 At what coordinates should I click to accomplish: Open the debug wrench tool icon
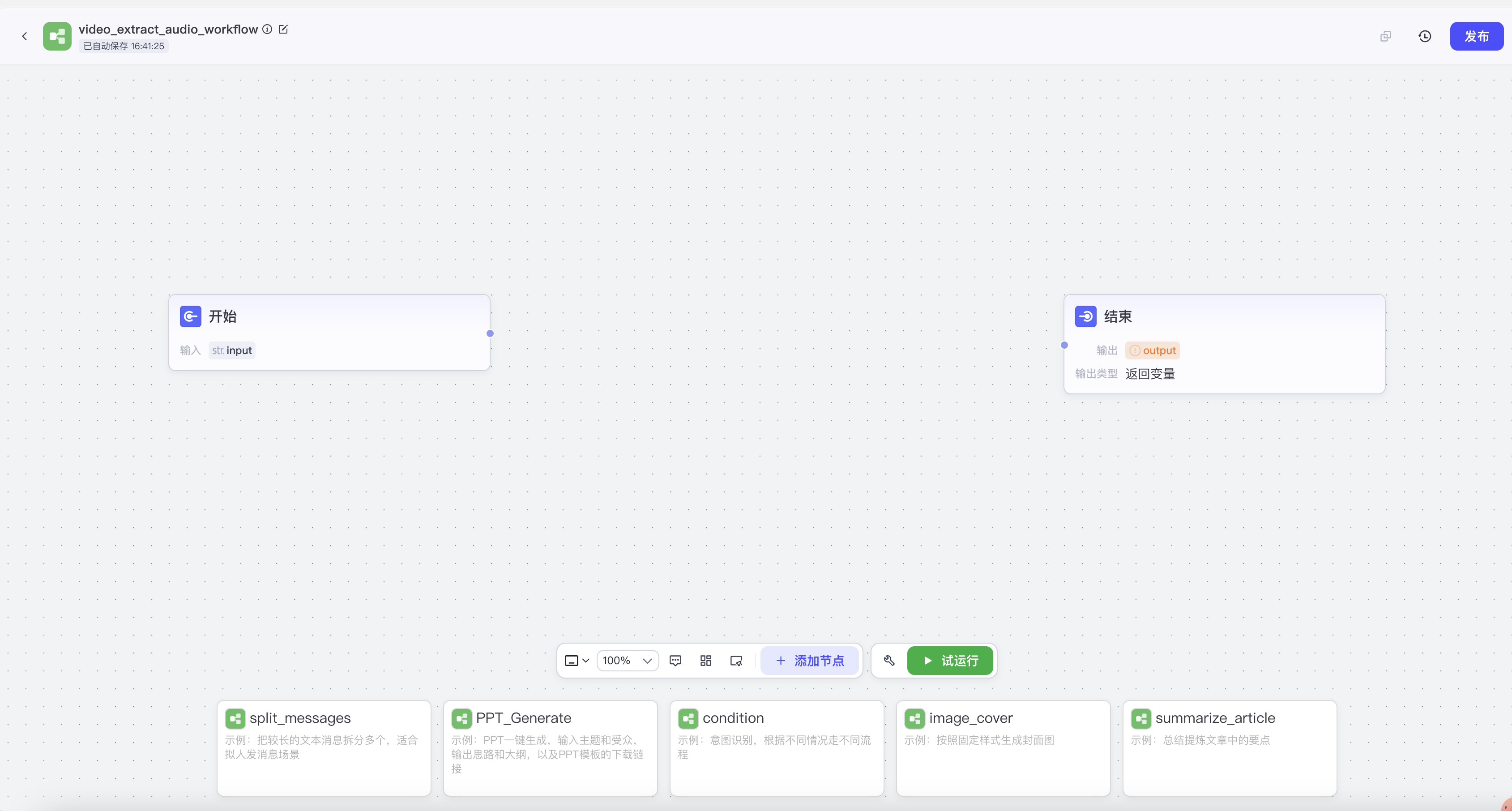(x=888, y=660)
